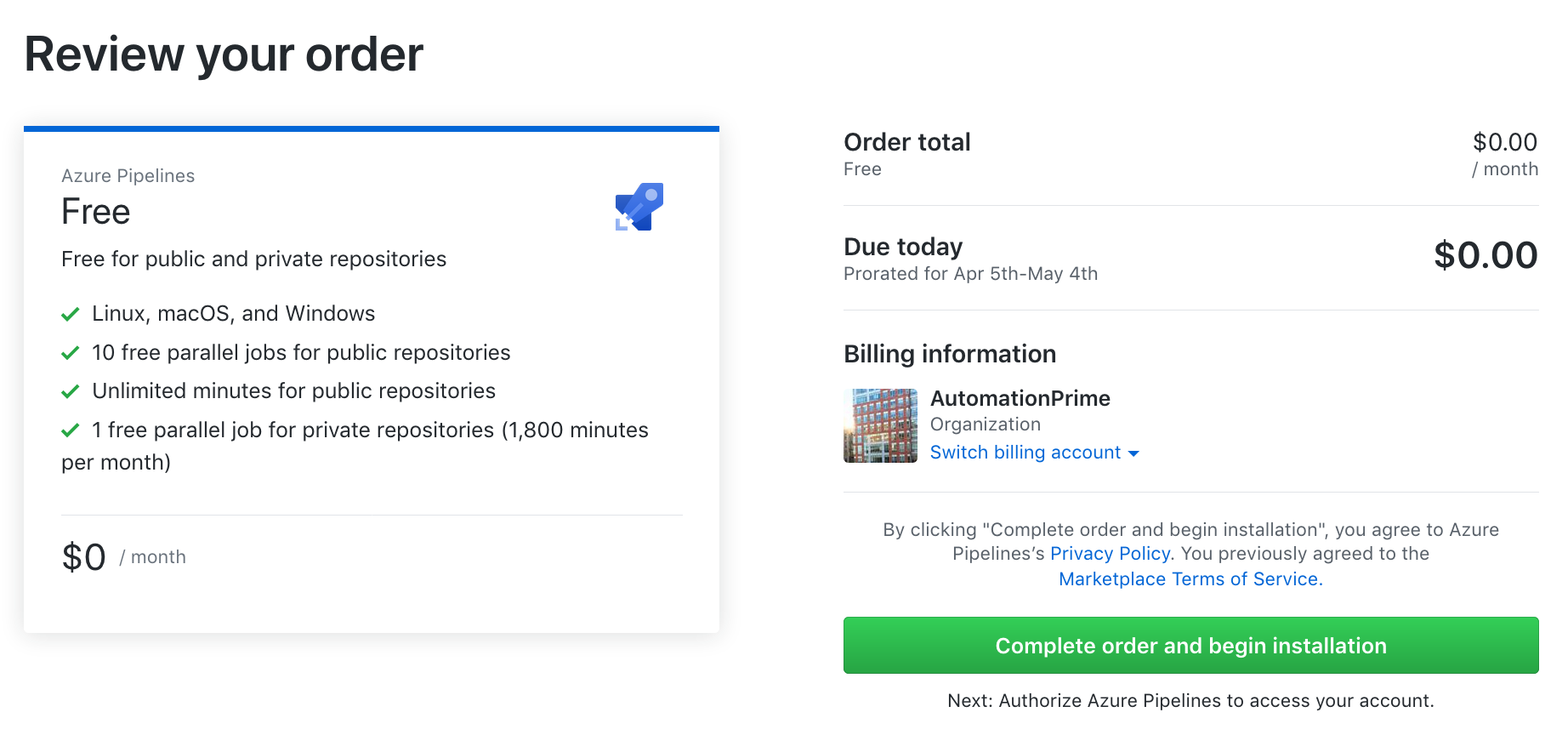This screenshot has height=735, width=1568.
Task: Click the checkmark beside Linux, macOS, and Windows
Action: click(71, 315)
